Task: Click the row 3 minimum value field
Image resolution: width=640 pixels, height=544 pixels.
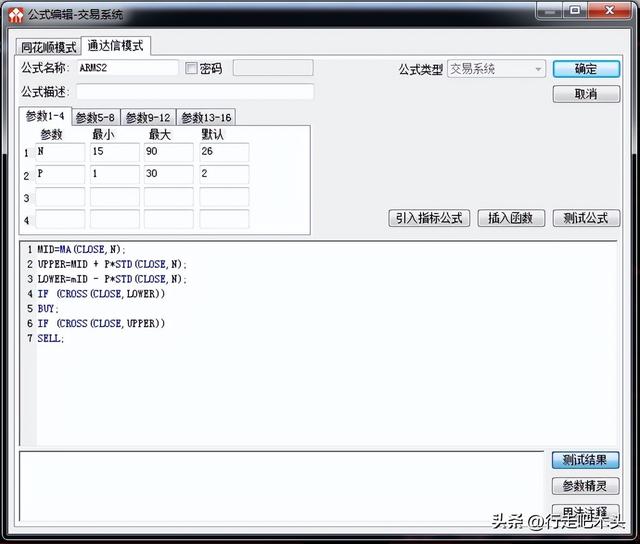Action: [x=115, y=197]
